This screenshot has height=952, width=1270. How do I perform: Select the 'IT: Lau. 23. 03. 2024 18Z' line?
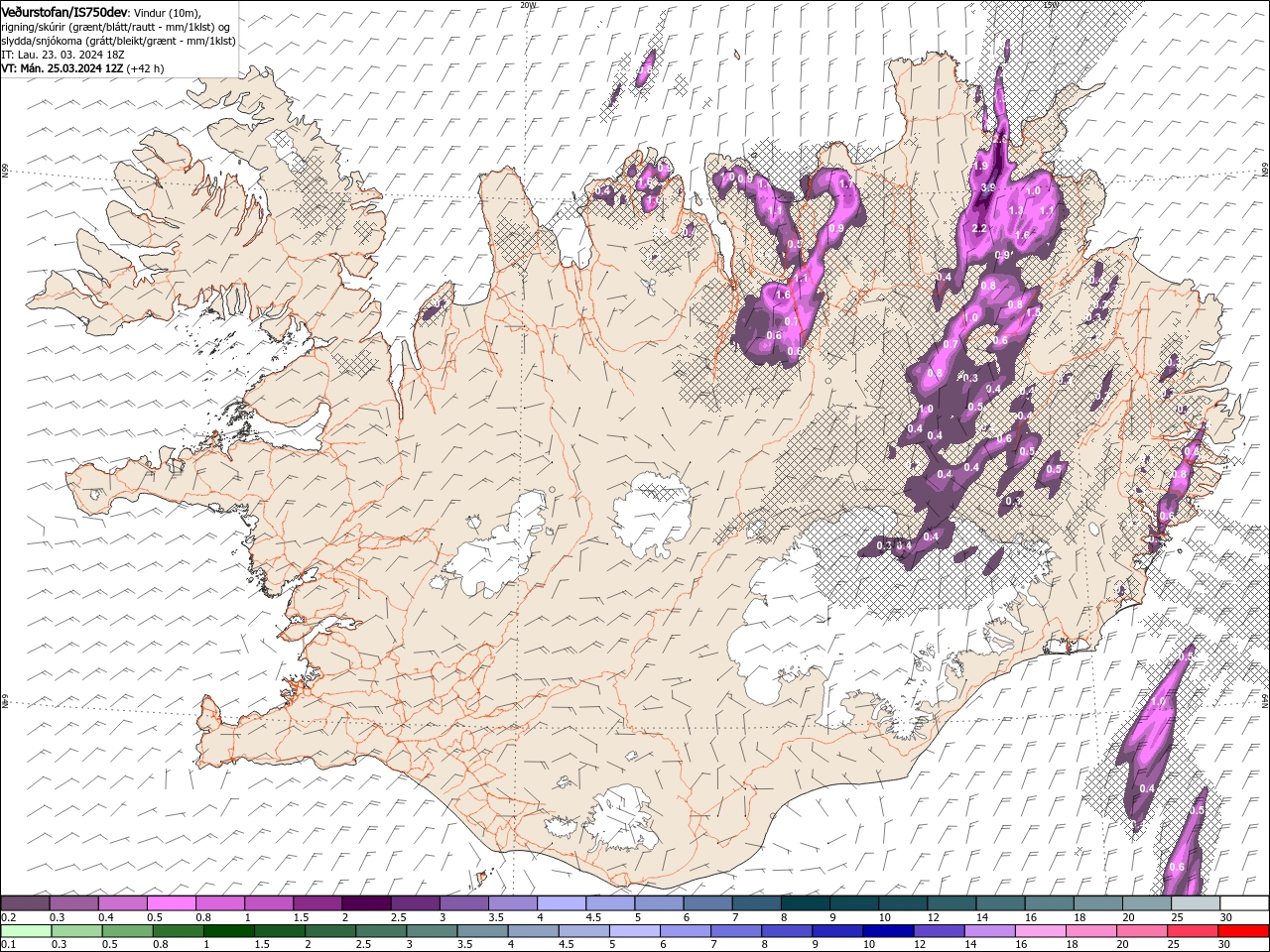tap(62, 55)
